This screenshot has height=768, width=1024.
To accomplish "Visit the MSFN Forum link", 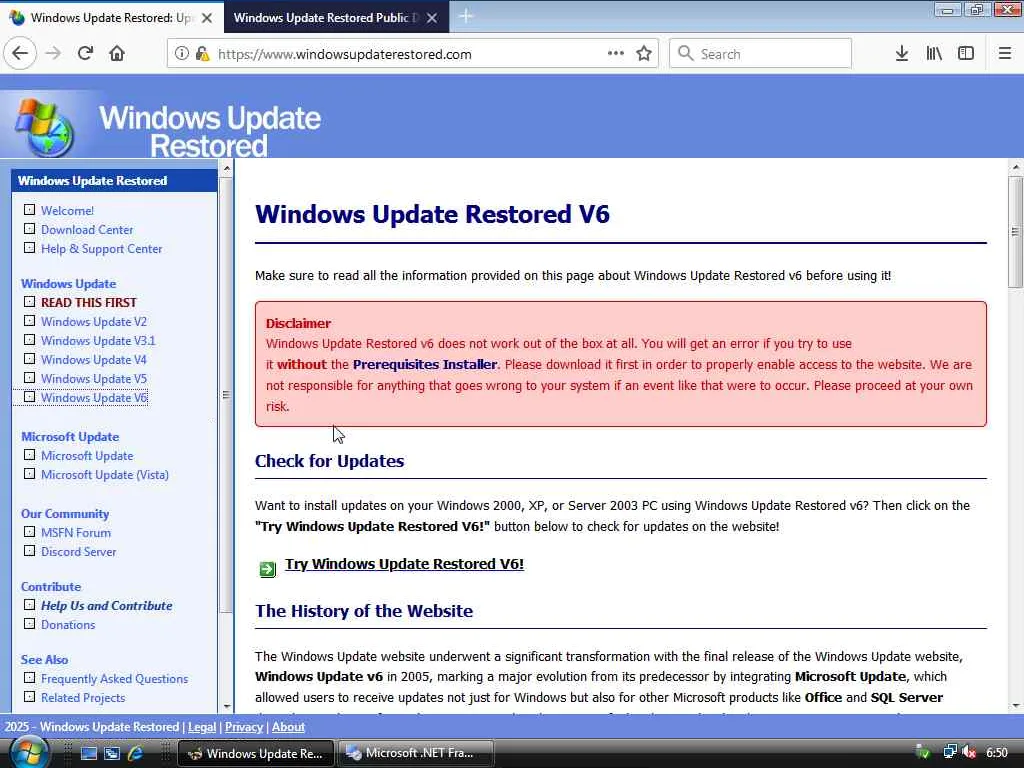I will (76, 532).
